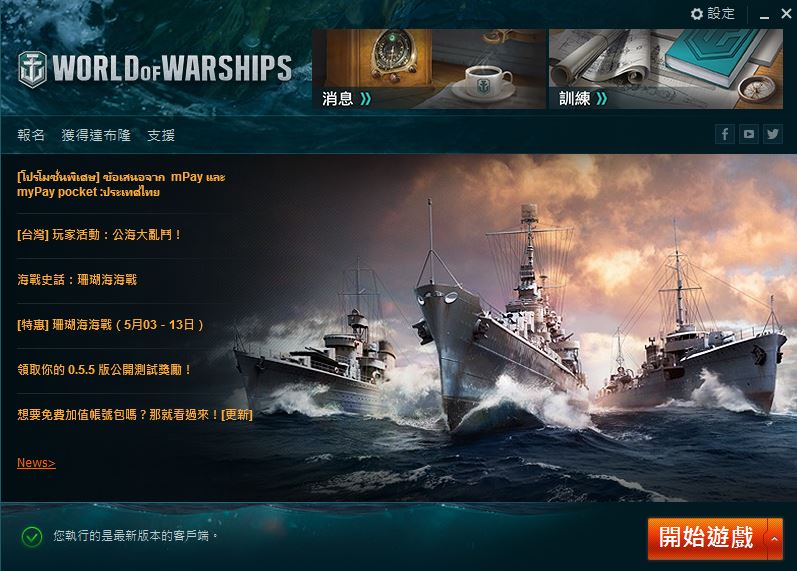The height and width of the screenshot is (571, 797).
Task: Click the settings gear icon
Action: (696, 14)
